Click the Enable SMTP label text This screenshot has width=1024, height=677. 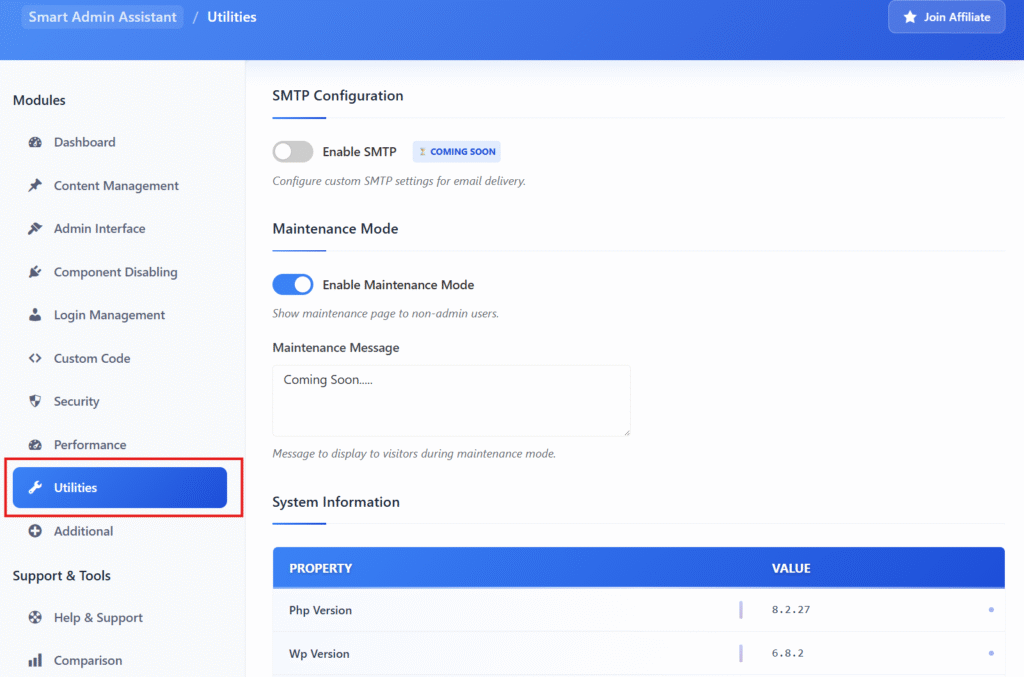coord(359,151)
